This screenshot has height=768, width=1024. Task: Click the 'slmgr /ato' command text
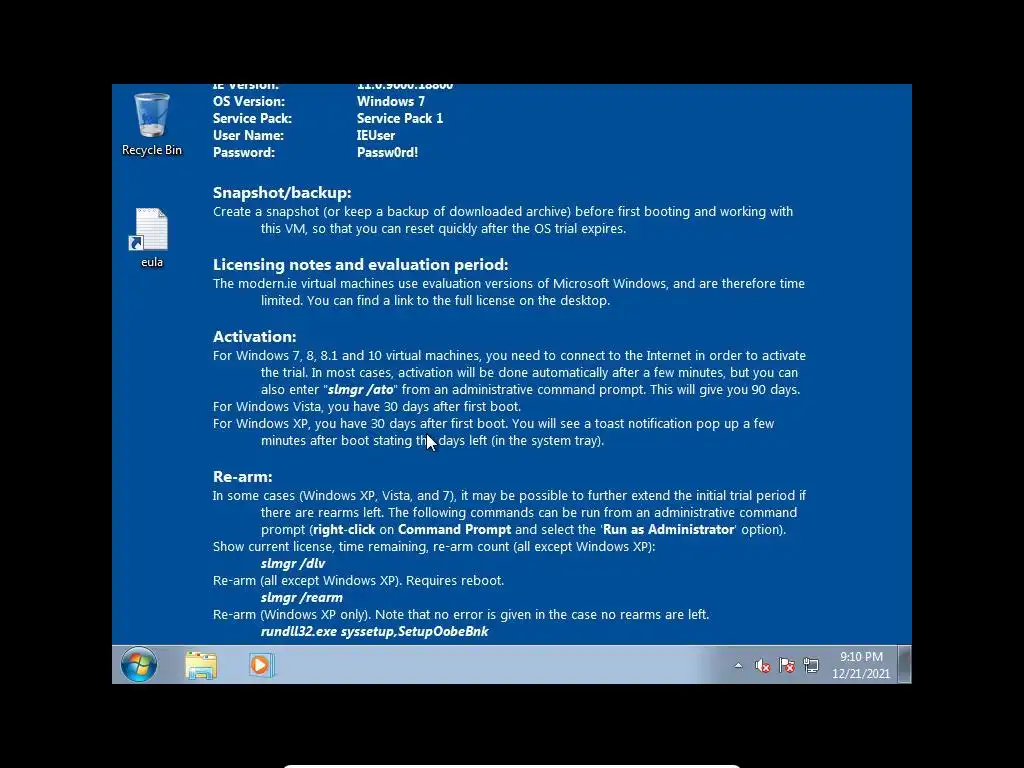360,389
